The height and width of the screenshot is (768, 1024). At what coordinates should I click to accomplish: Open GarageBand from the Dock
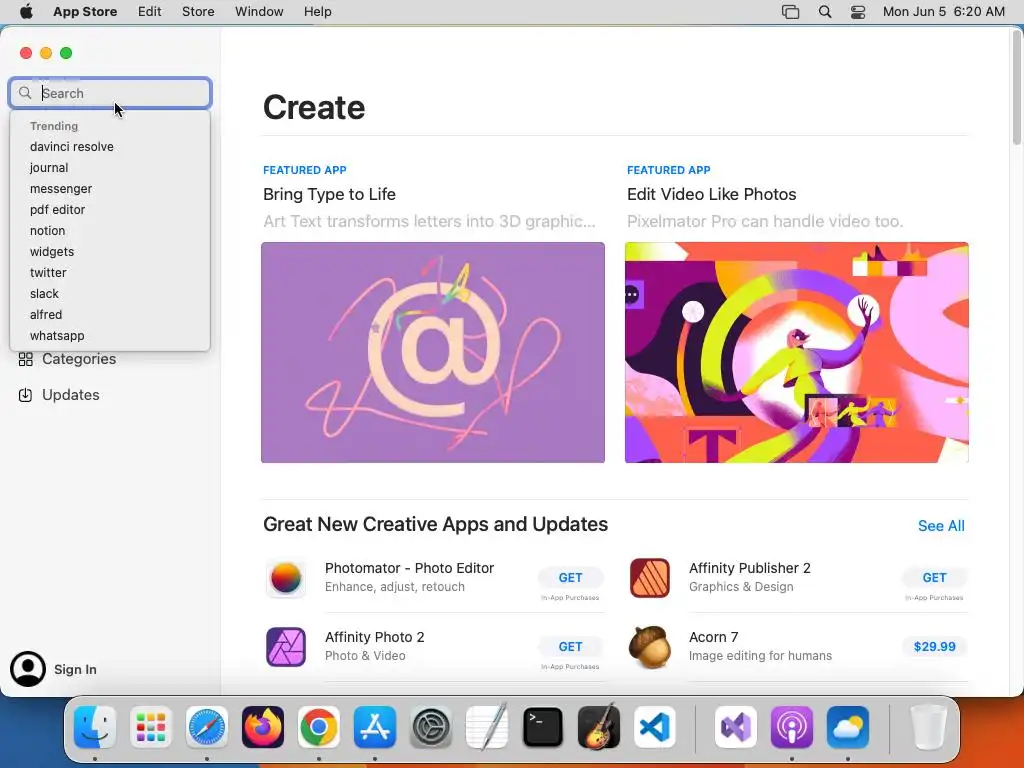click(x=599, y=726)
